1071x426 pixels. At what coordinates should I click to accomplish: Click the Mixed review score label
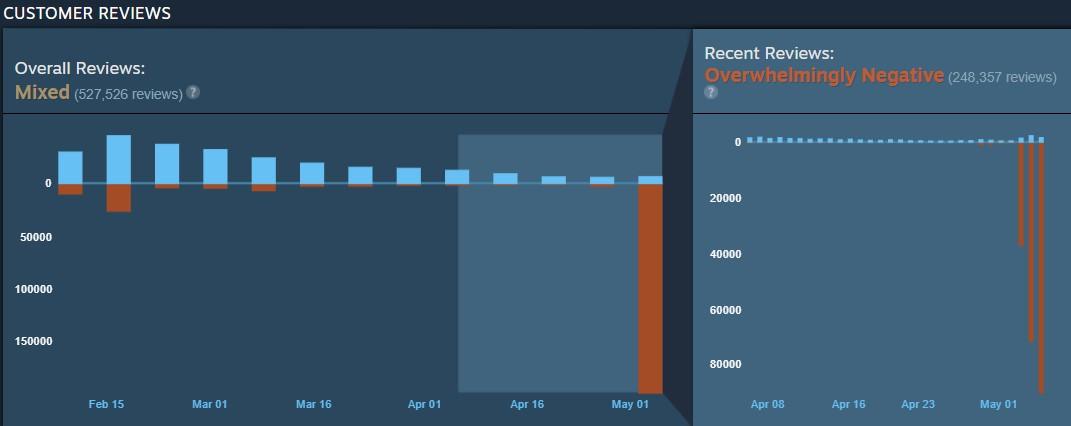(x=42, y=92)
